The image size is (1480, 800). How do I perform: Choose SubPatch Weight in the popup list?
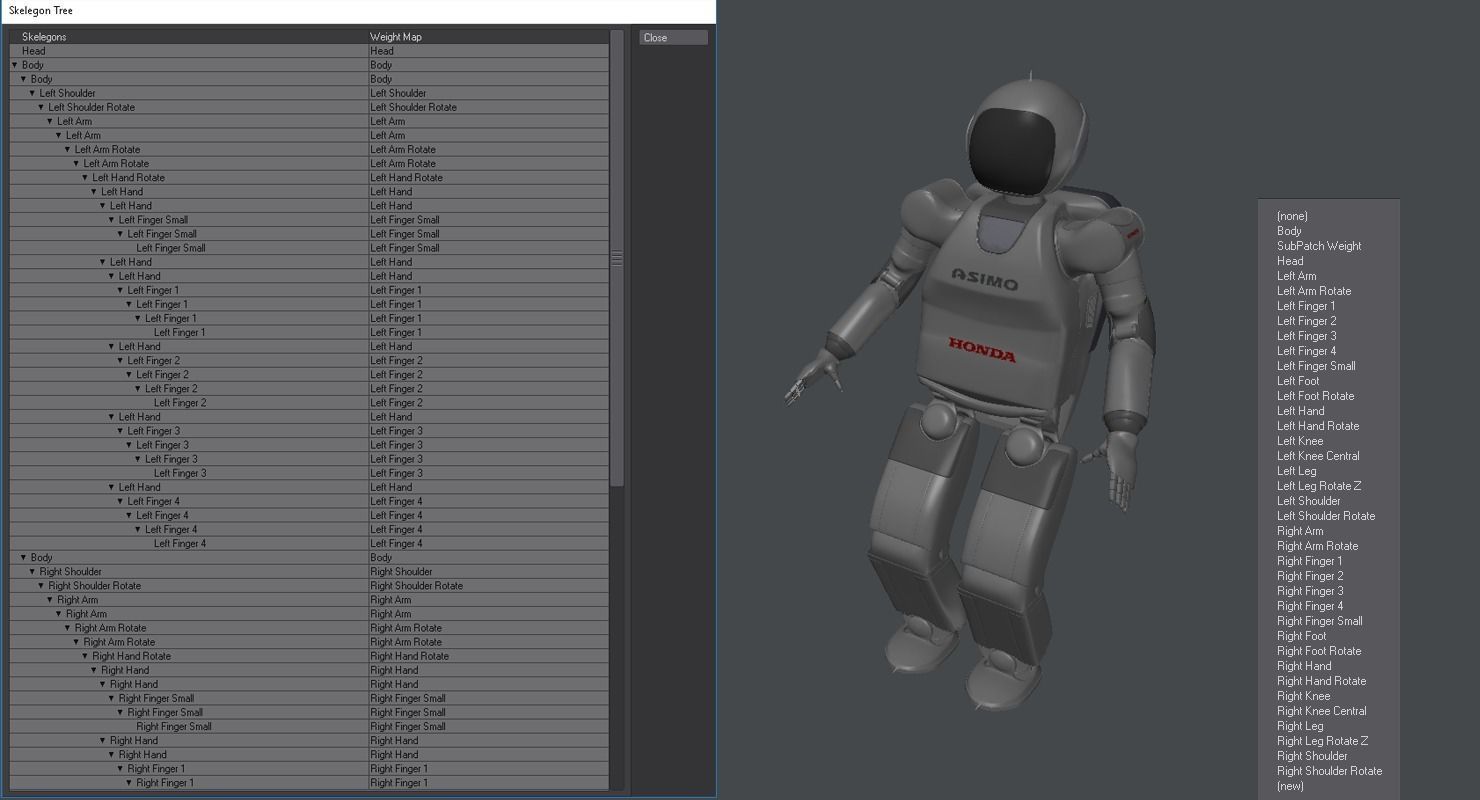pos(1319,246)
